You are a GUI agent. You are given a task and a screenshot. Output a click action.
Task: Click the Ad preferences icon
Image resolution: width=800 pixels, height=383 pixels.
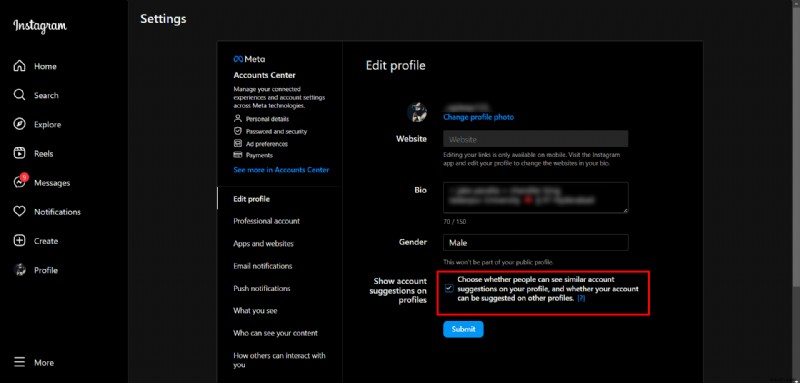(x=237, y=143)
